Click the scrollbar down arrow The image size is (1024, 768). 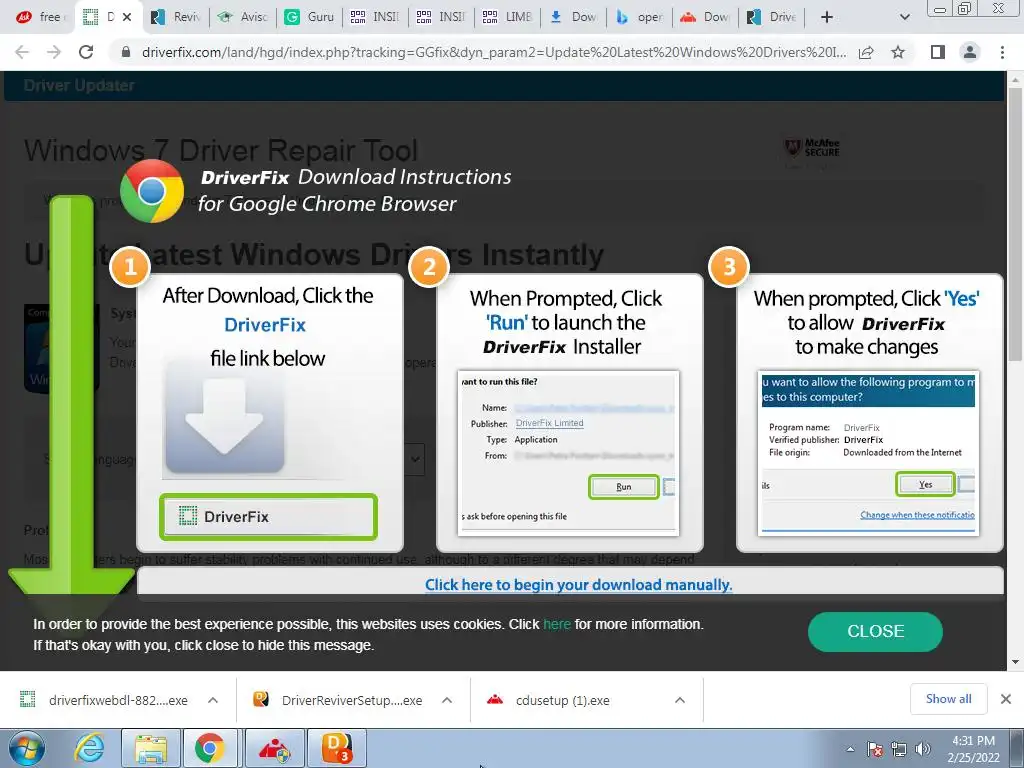tap(1015, 662)
